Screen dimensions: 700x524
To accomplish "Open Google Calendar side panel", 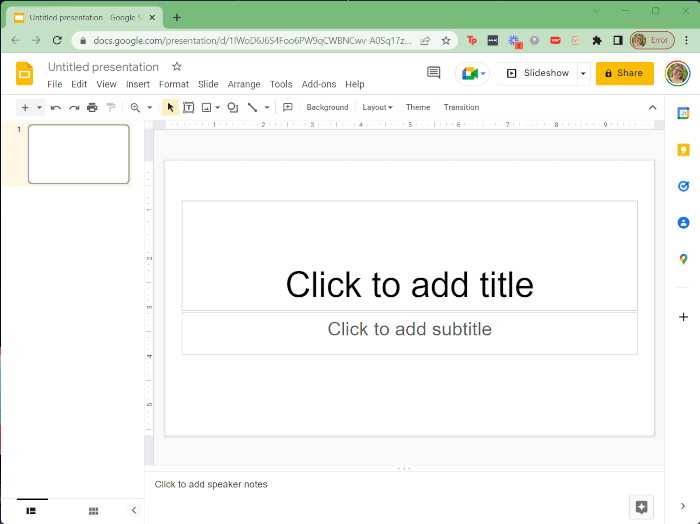I will [x=683, y=113].
